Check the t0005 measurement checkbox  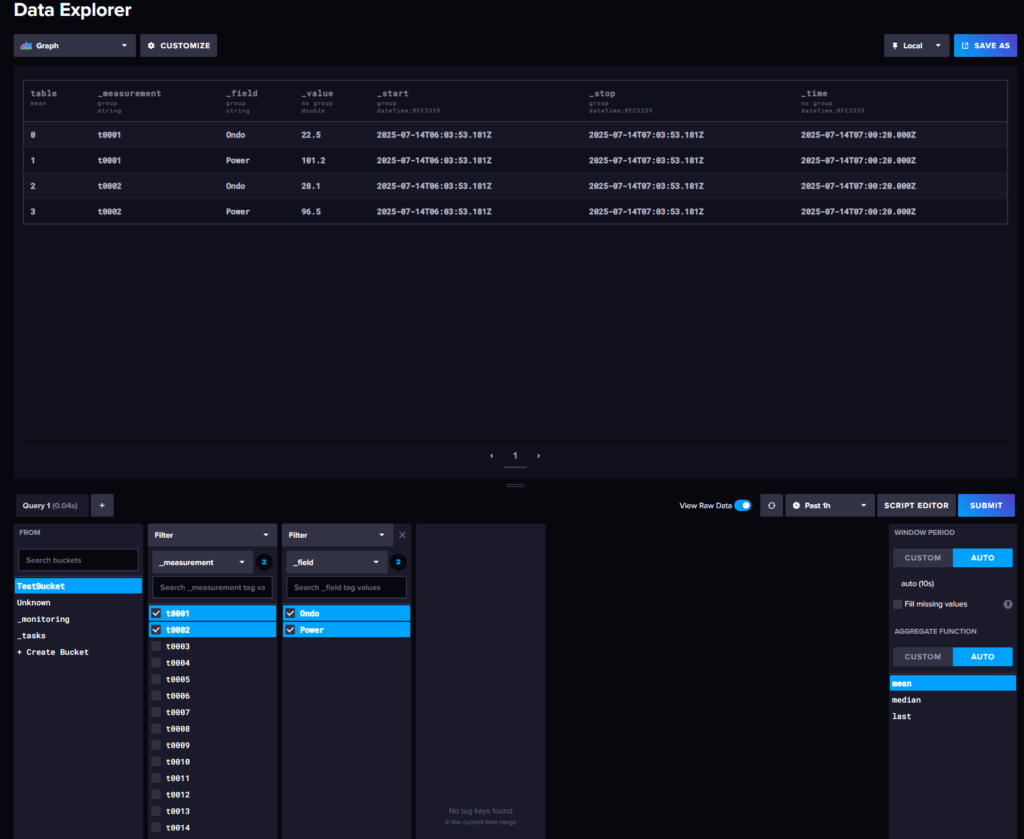156,679
